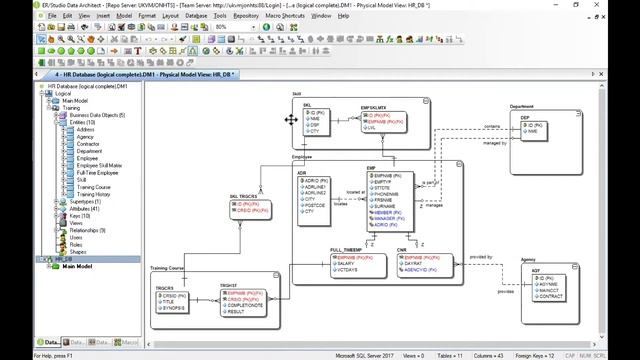Select the orange hand scroll tool
This screenshot has width=640, height=360.
51,39
